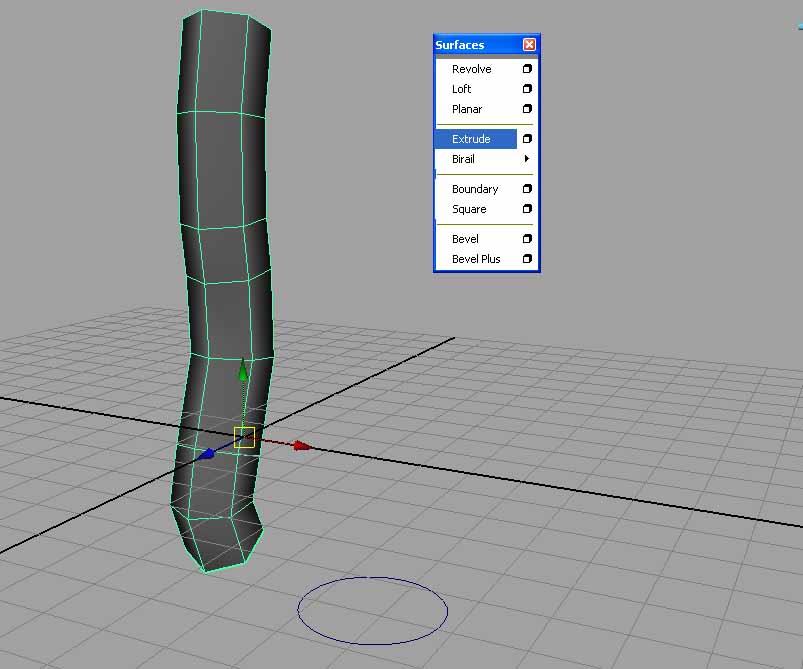The image size is (803, 669).
Task: Open the Bevel Plus options box icon
Action: [x=527, y=259]
